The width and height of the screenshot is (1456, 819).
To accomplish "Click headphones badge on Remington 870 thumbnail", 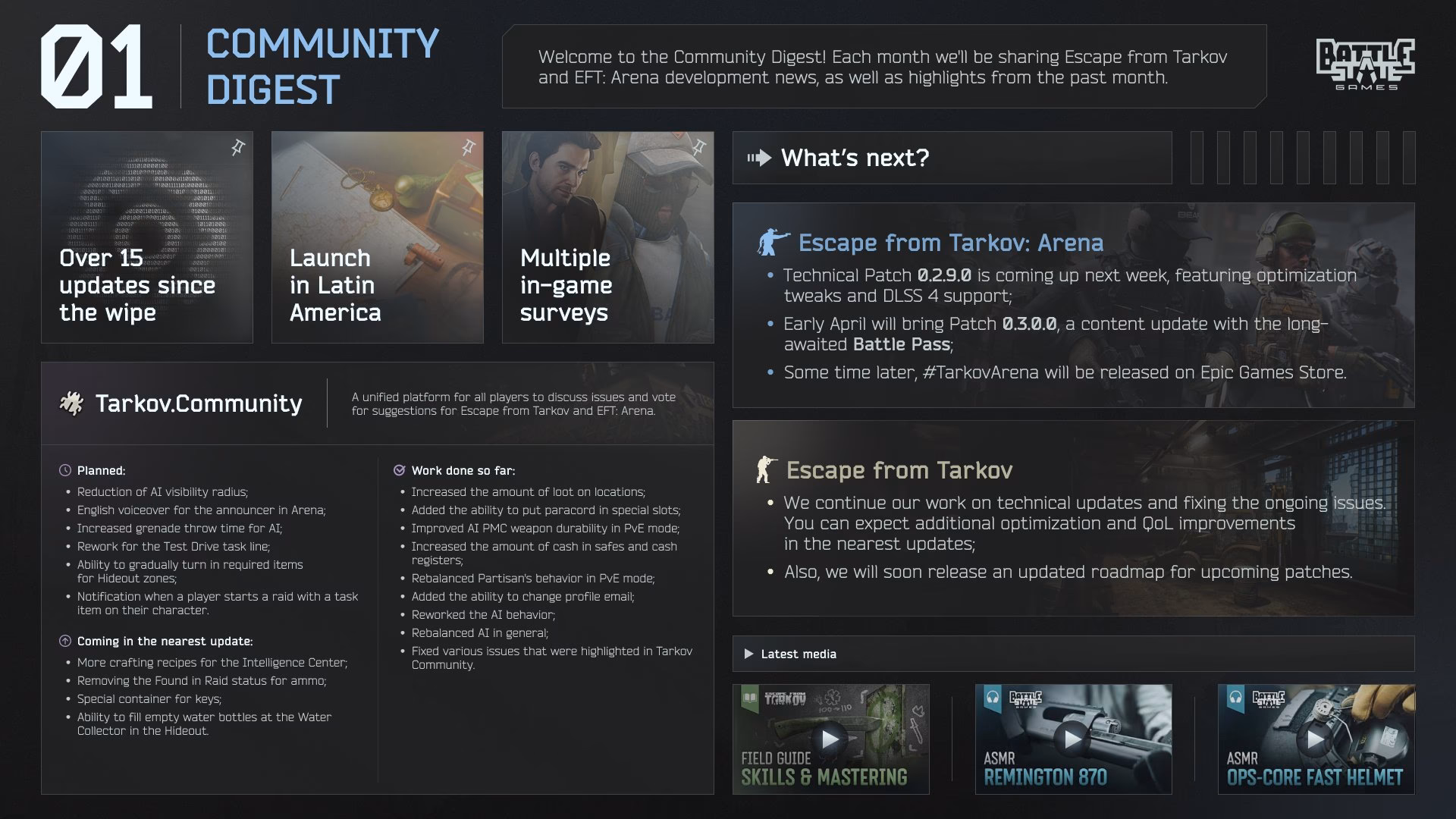I will (993, 697).
